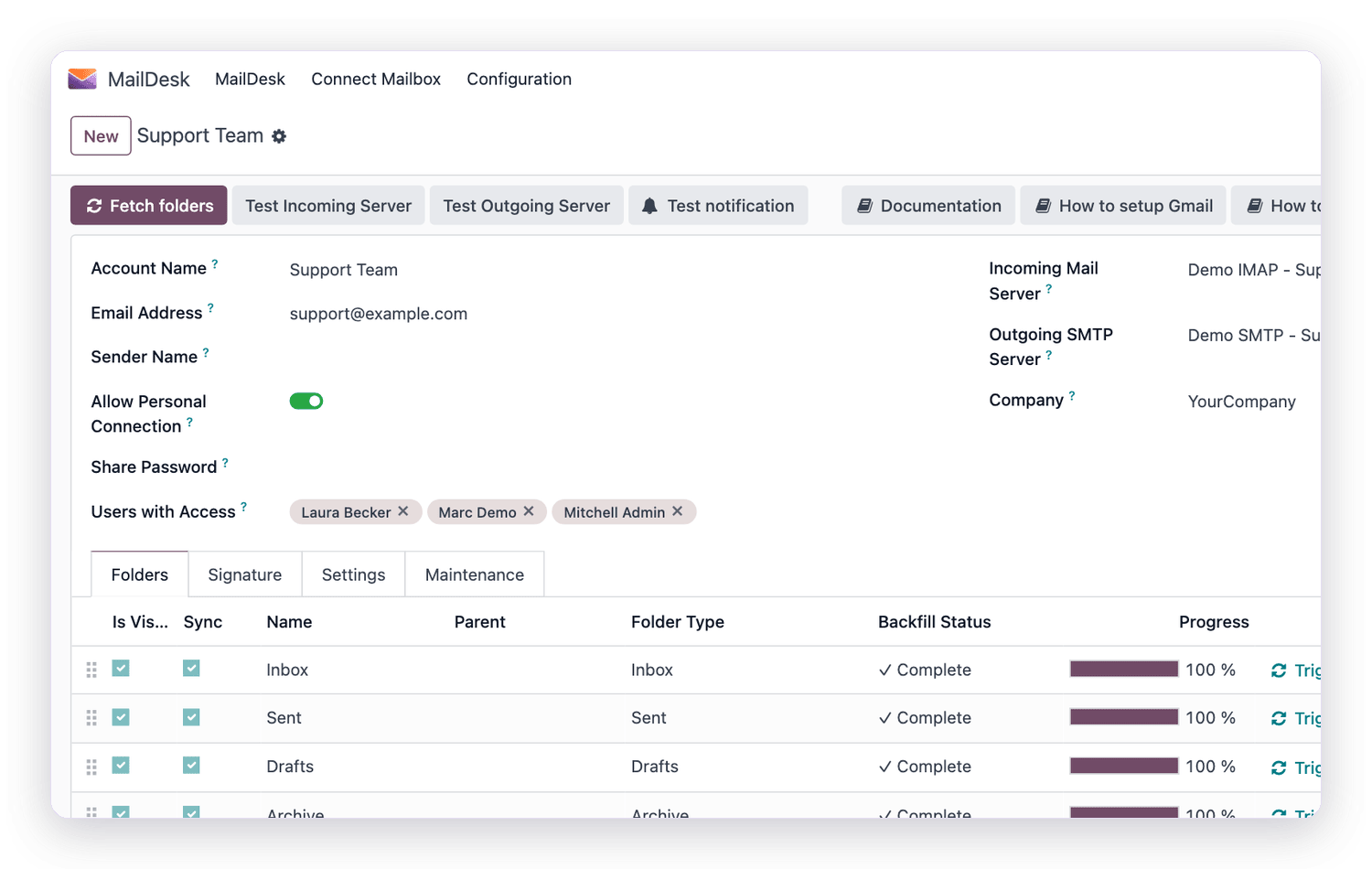This screenshot has width=1372, height=869.
Task: Open the gear menu next to Support Team
Action: point(279,136)
